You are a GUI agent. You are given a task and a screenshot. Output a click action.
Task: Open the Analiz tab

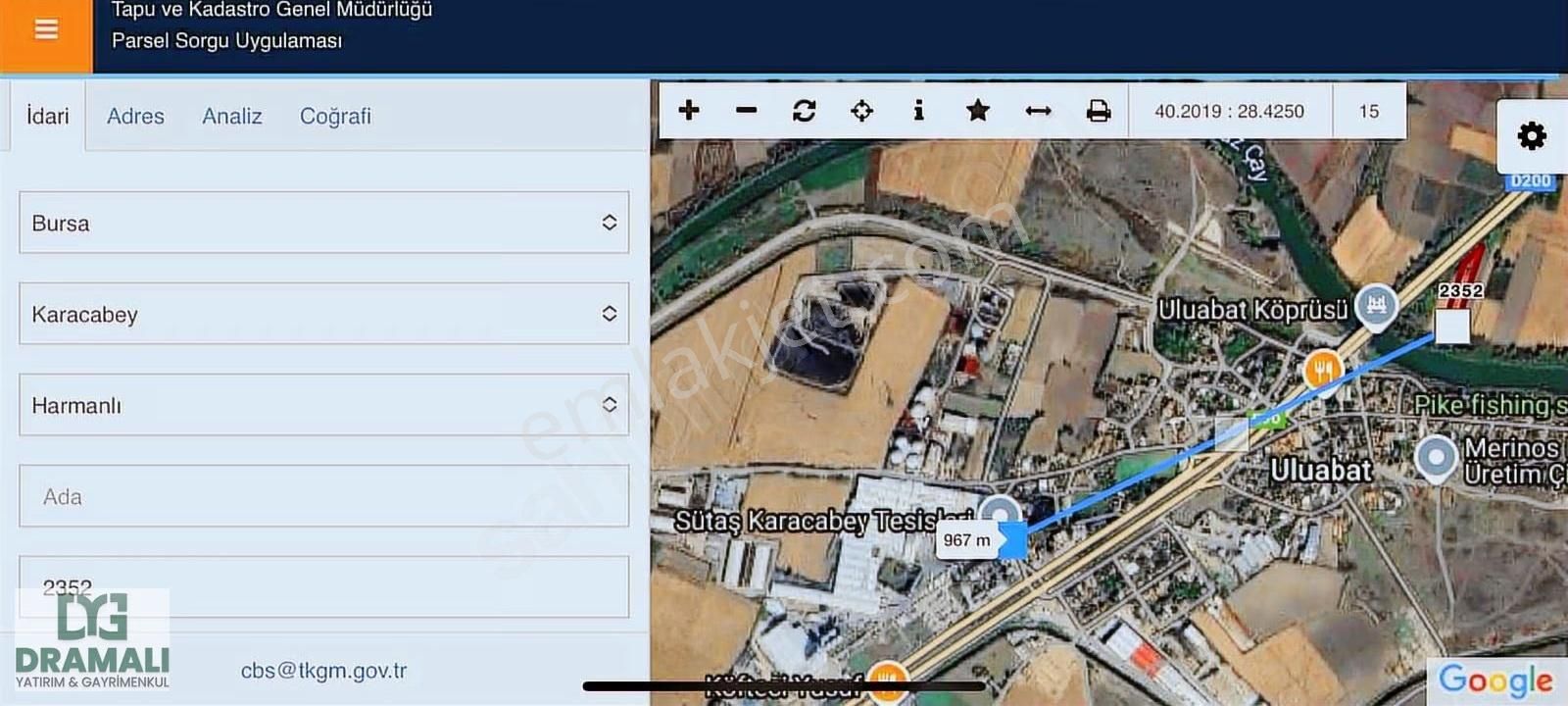pyautogui.click(x=232, y=116)
